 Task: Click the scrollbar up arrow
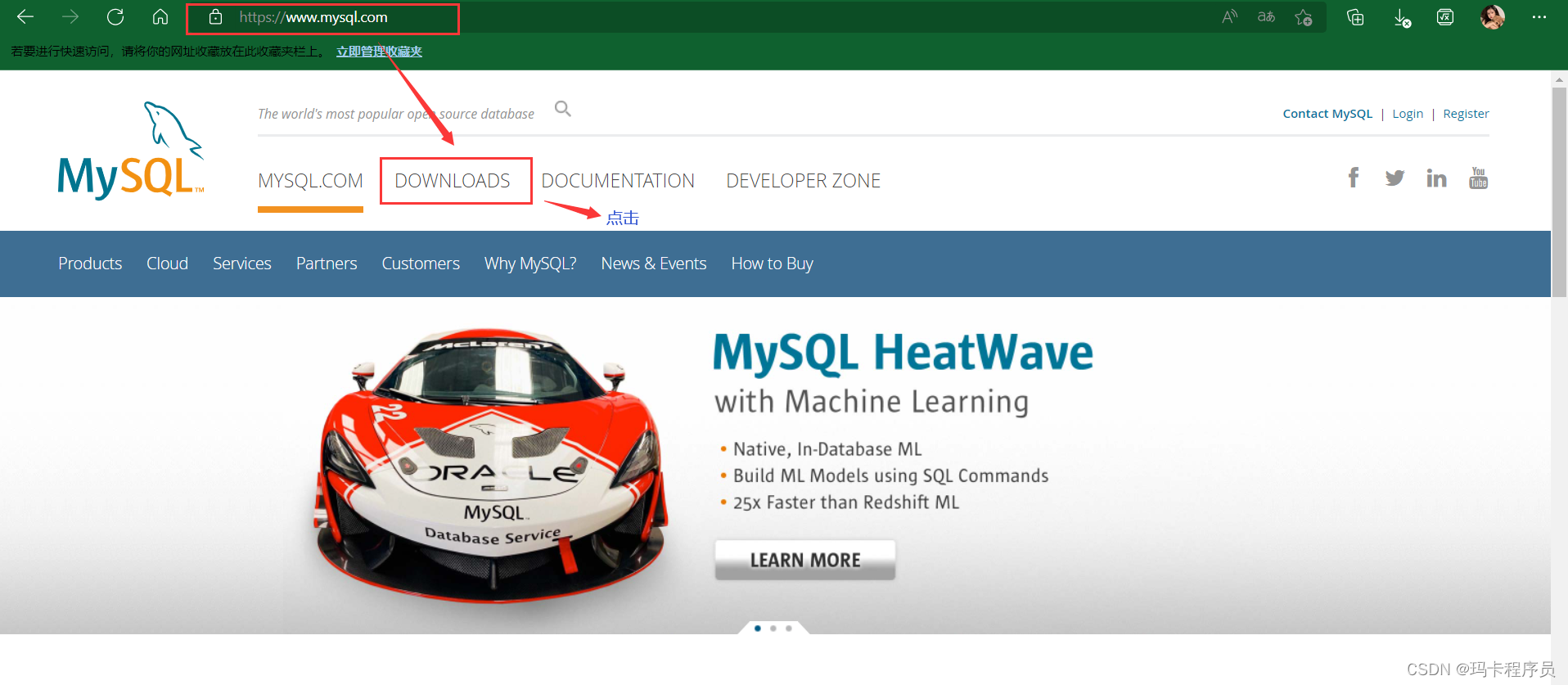click(x=1559, y=79)
